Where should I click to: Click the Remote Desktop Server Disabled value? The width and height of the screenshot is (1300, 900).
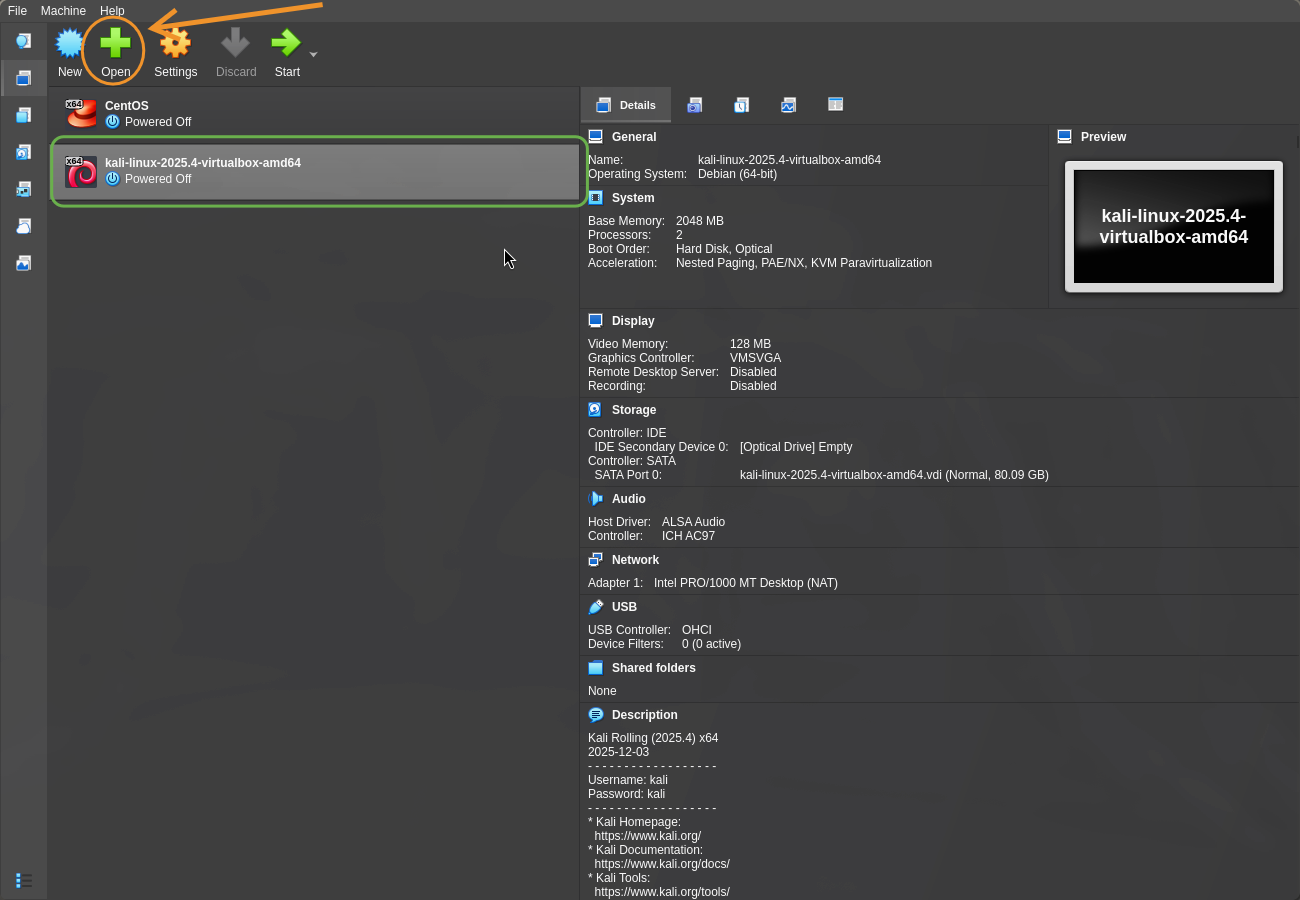pos(753,372)
